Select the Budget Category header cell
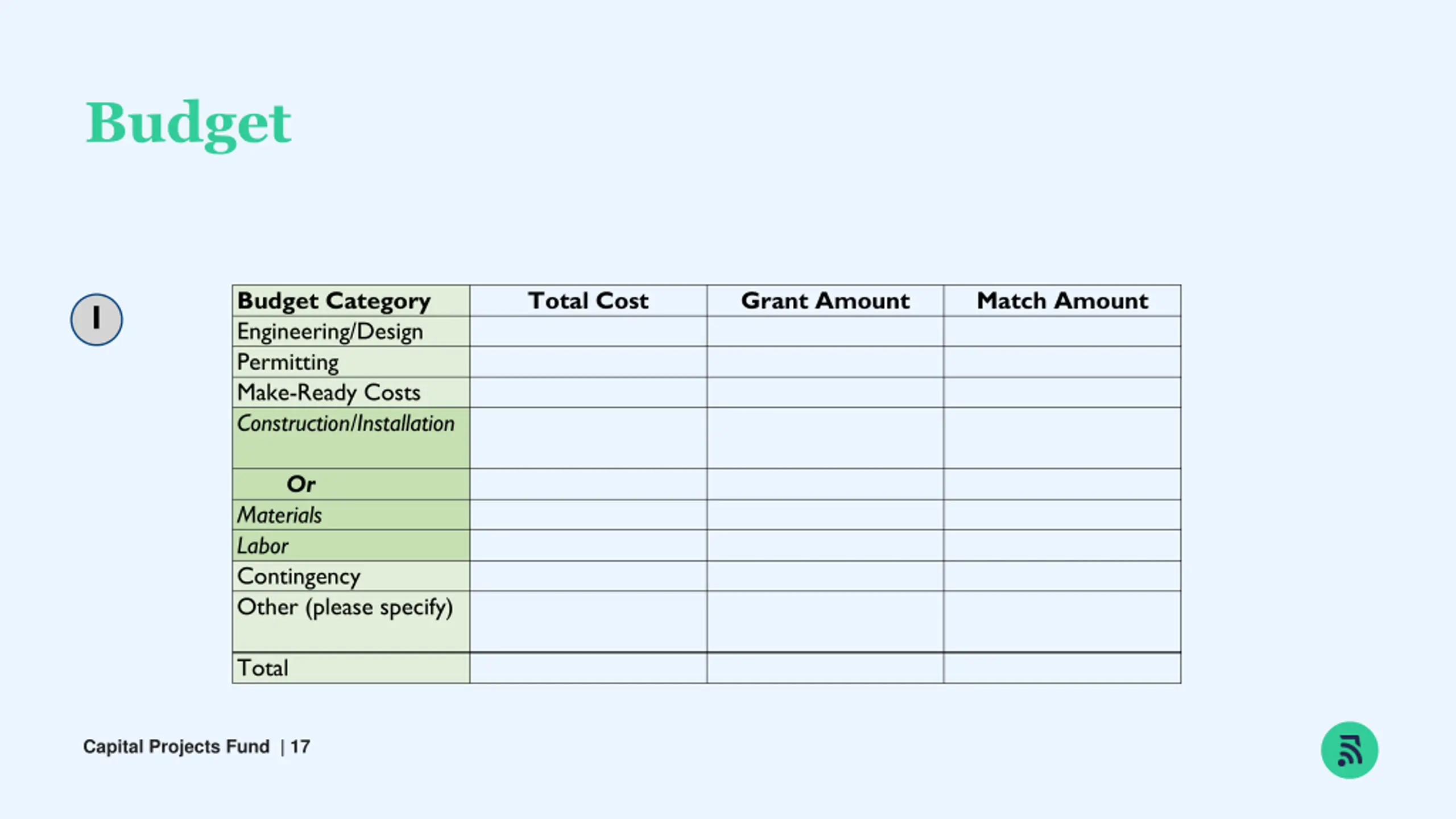Image resolution: width=1456 pixels, height=819 pixels. 351,301
